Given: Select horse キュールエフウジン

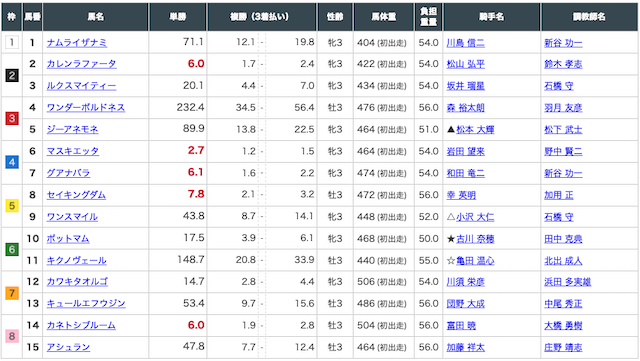Looking at the screenshot, I should pos(86,304).
